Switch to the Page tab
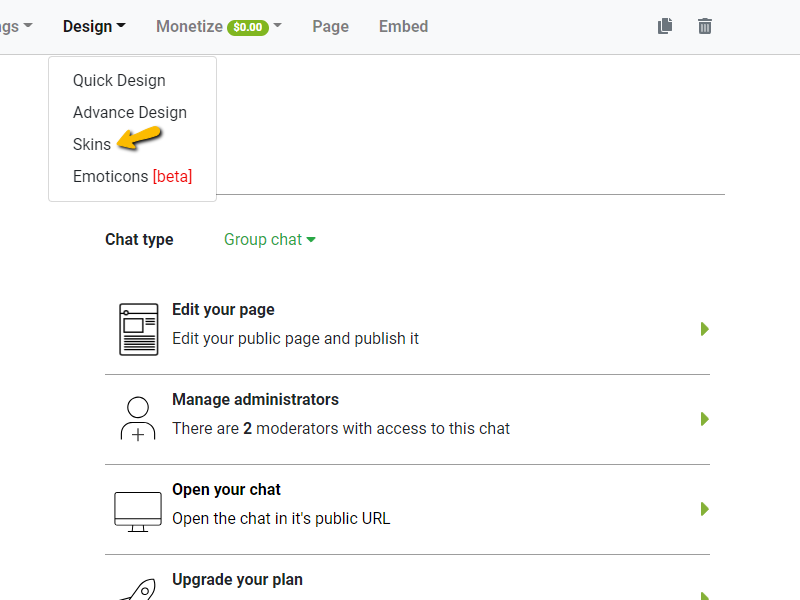Screen dimensions: 800x600 click(x=330, y=27)
